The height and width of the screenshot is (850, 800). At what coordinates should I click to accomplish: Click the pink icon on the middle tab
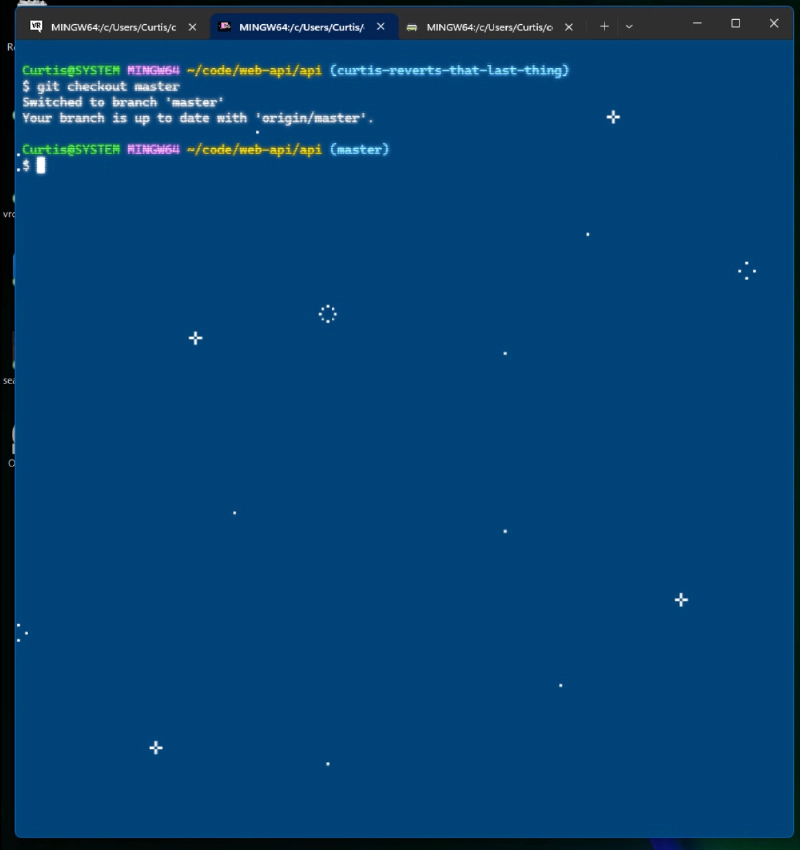pyautogui.click(x=225, y=27)
